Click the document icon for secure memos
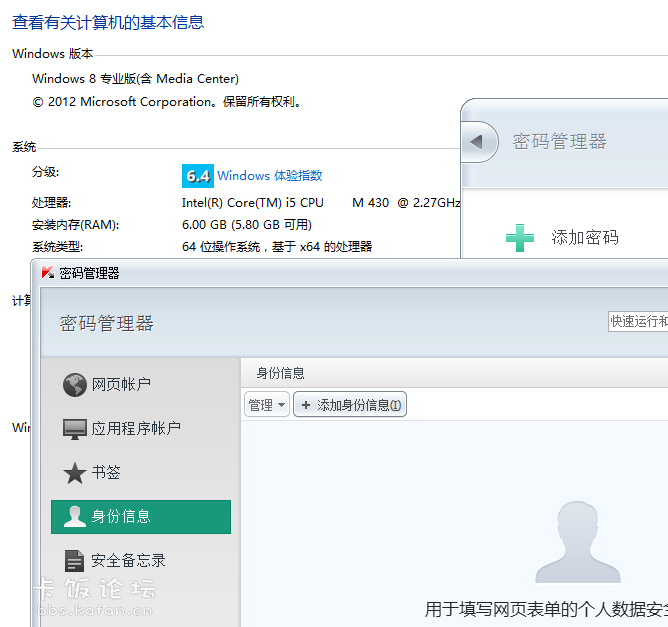The image size is (668, 627). click(x=75, y=561)
